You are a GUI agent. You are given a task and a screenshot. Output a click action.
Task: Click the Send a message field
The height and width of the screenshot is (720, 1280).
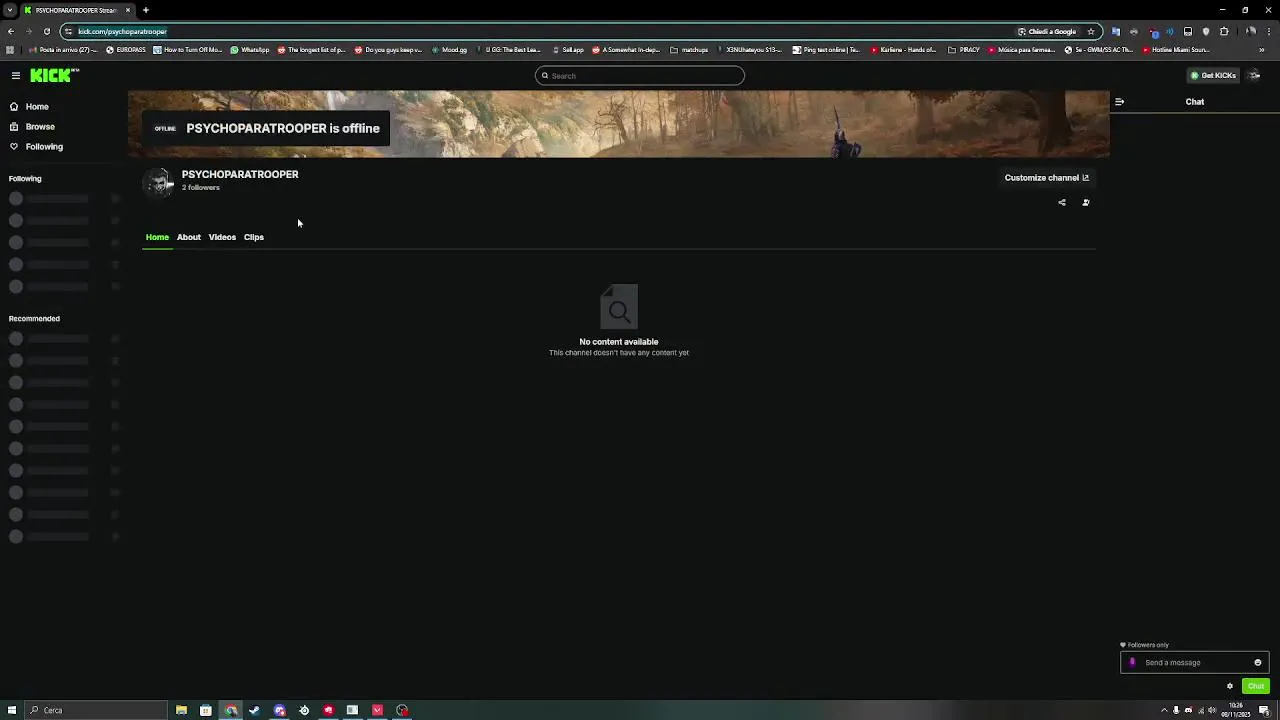[1195, 662]
